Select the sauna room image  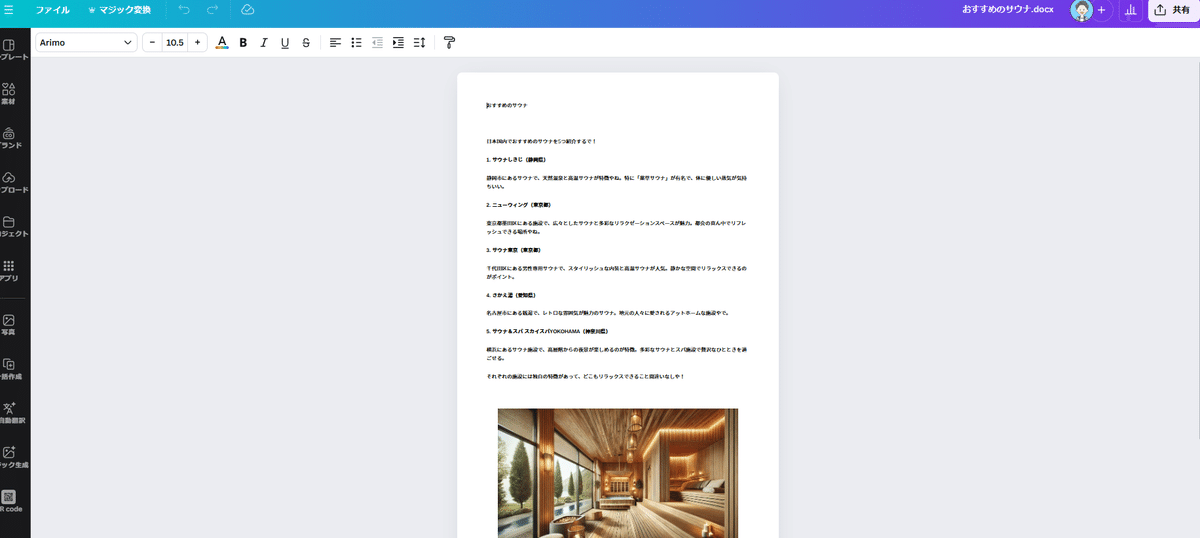[618, 473]
